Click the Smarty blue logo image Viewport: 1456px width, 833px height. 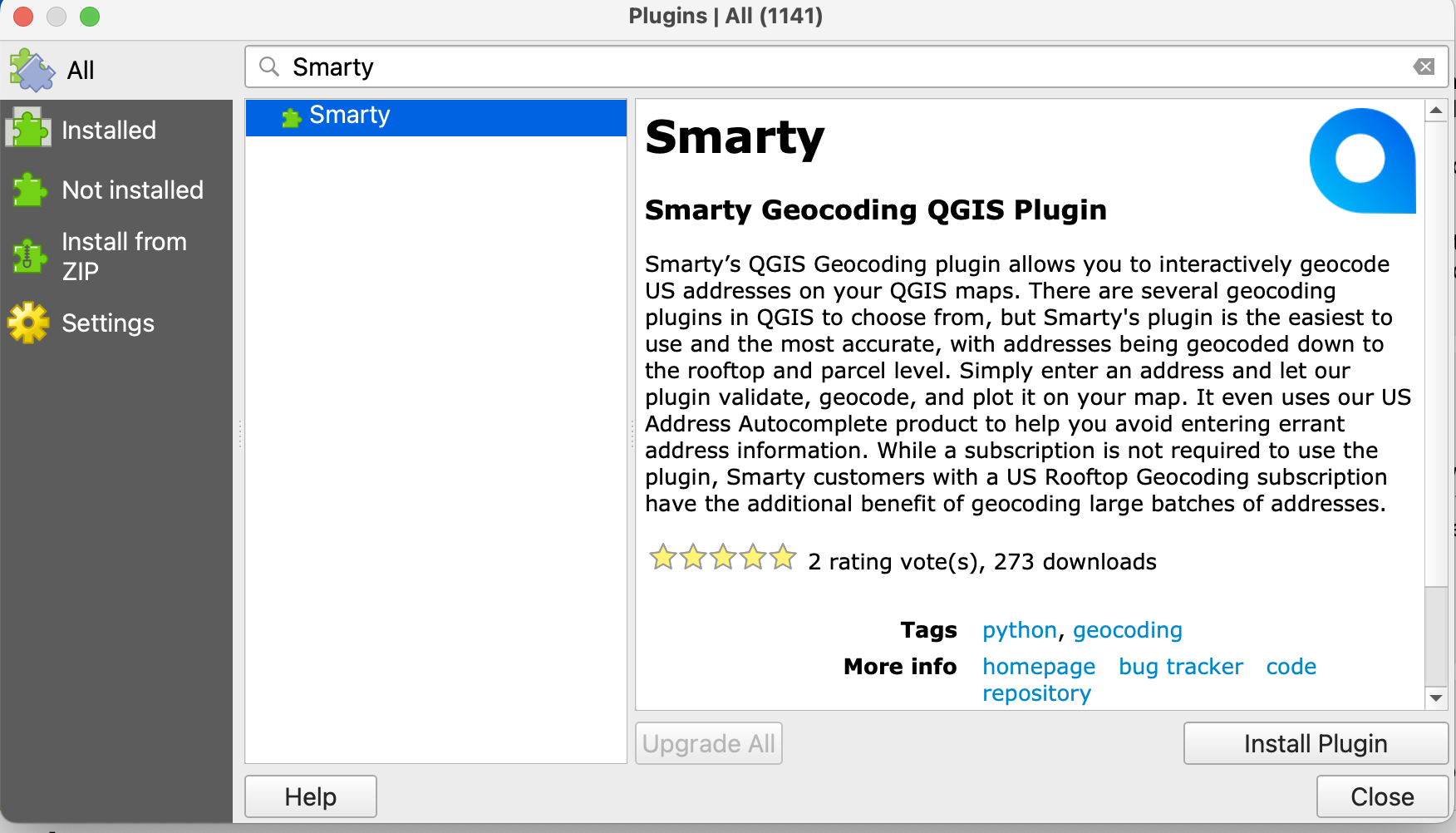tap(1361, 159)
